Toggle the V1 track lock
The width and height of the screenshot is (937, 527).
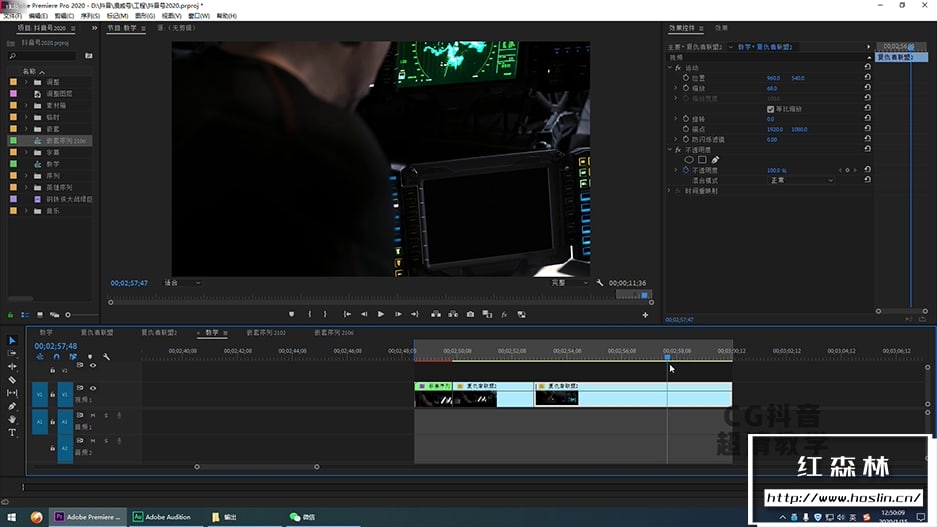(53, 394)
